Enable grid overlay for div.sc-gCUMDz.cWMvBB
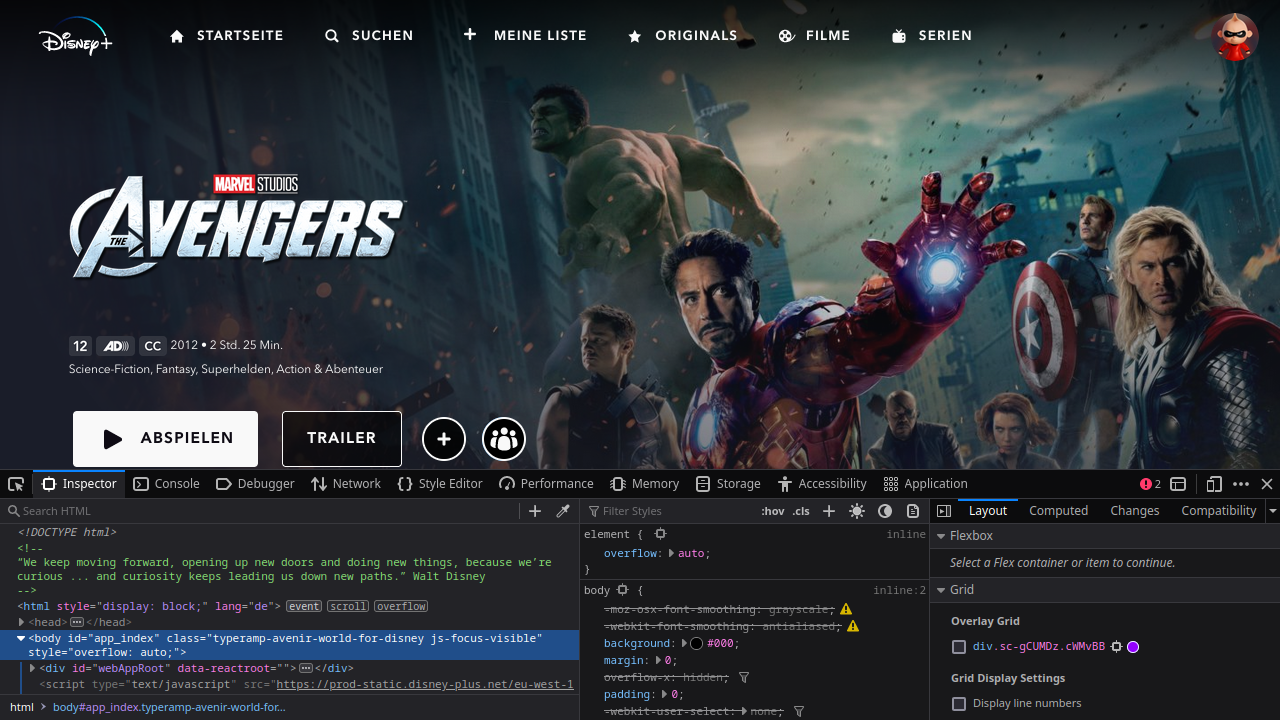 click(x=959, y=647)
